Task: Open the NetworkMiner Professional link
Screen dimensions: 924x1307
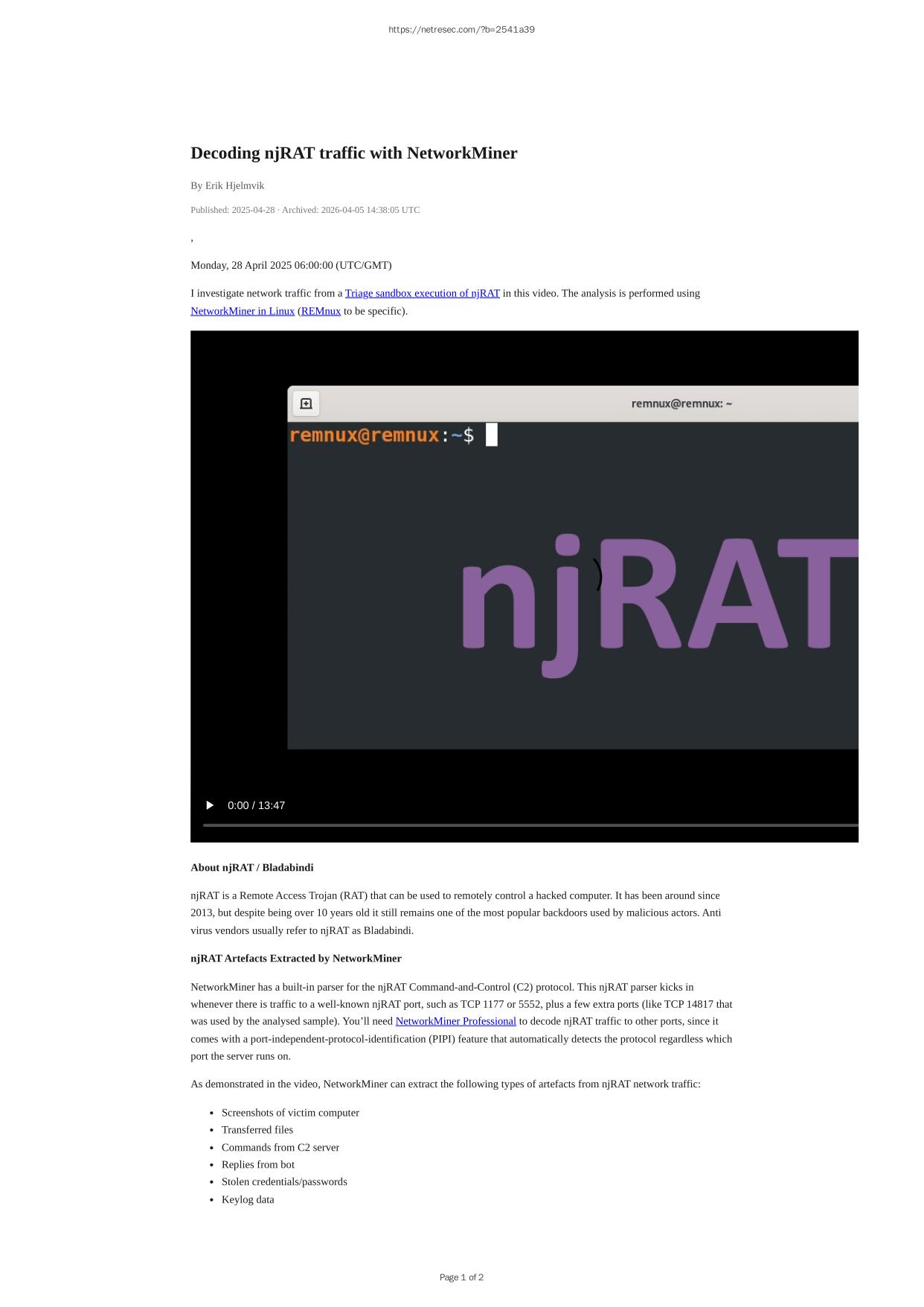Action: [x=455, y=1021]
